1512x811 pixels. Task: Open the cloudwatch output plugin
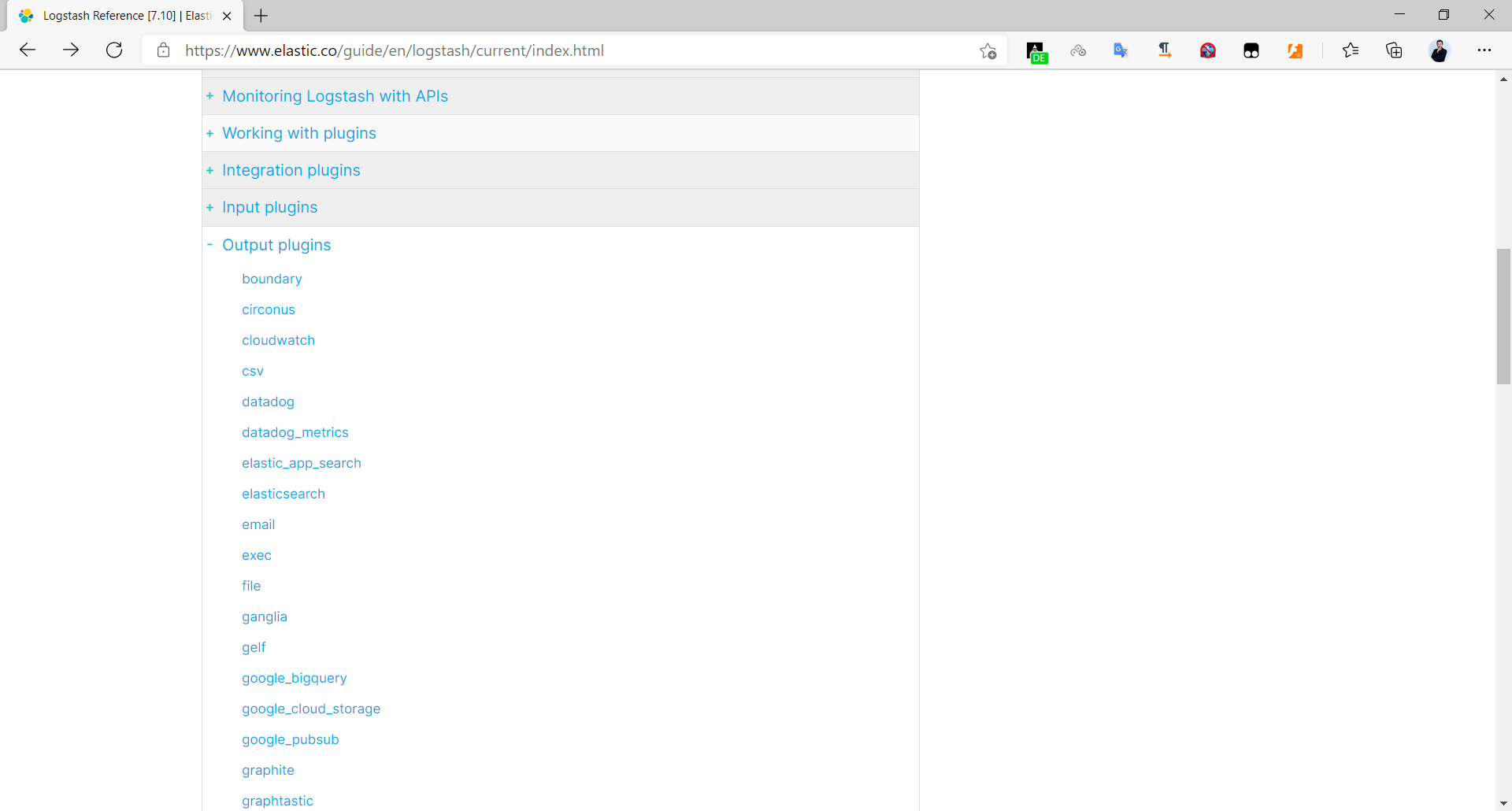tap(278, 340)
